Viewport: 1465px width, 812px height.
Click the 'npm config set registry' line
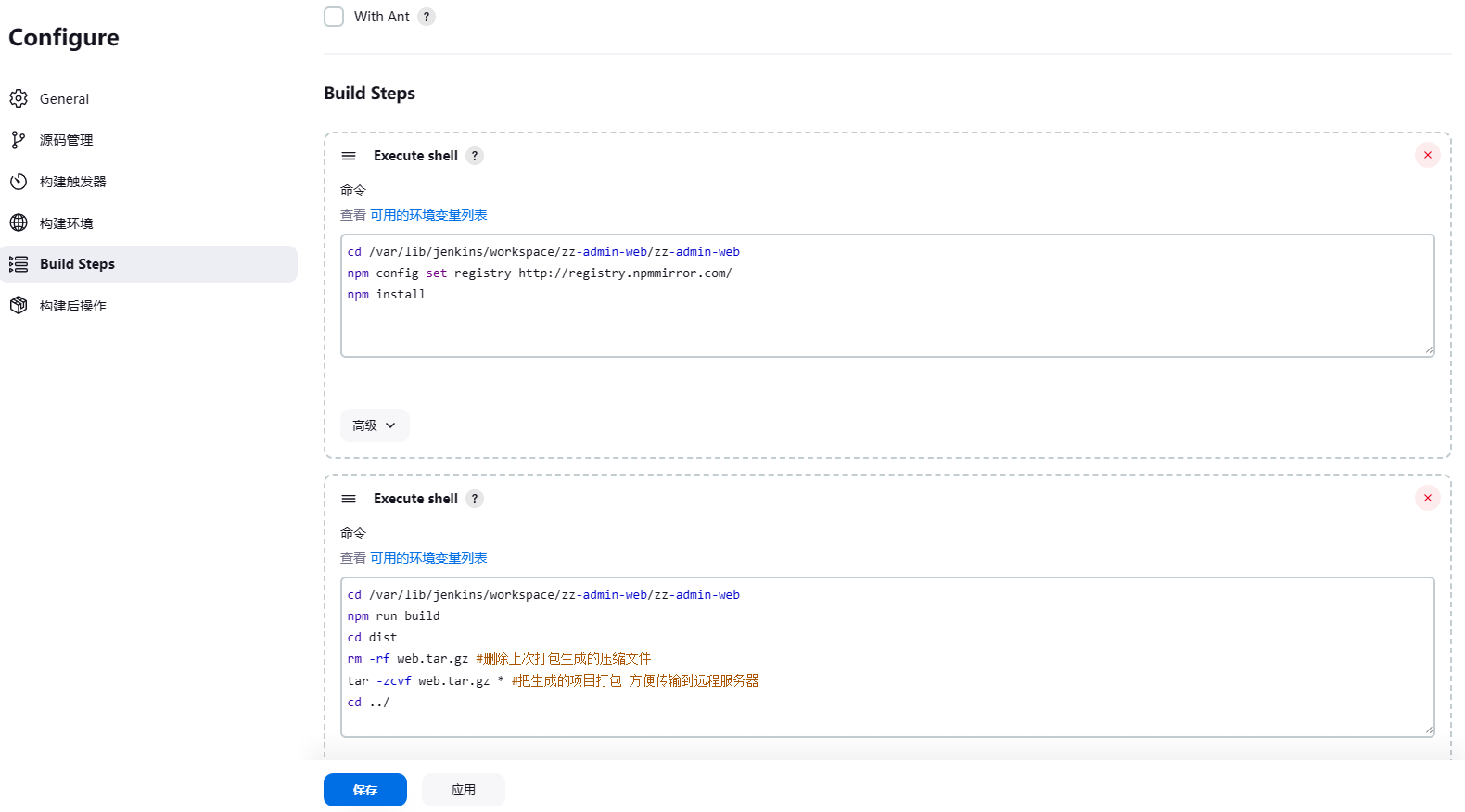click(x=540, y=273)
